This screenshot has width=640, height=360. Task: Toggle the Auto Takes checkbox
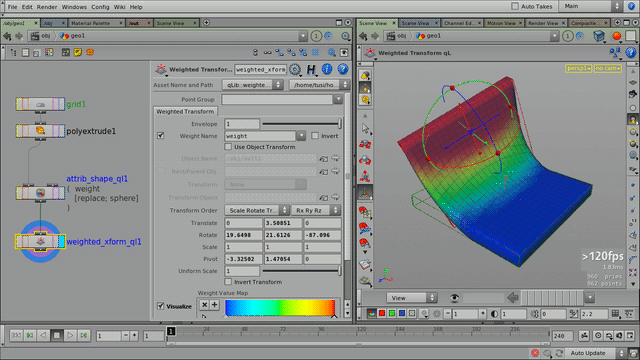(x=515, y=6)
